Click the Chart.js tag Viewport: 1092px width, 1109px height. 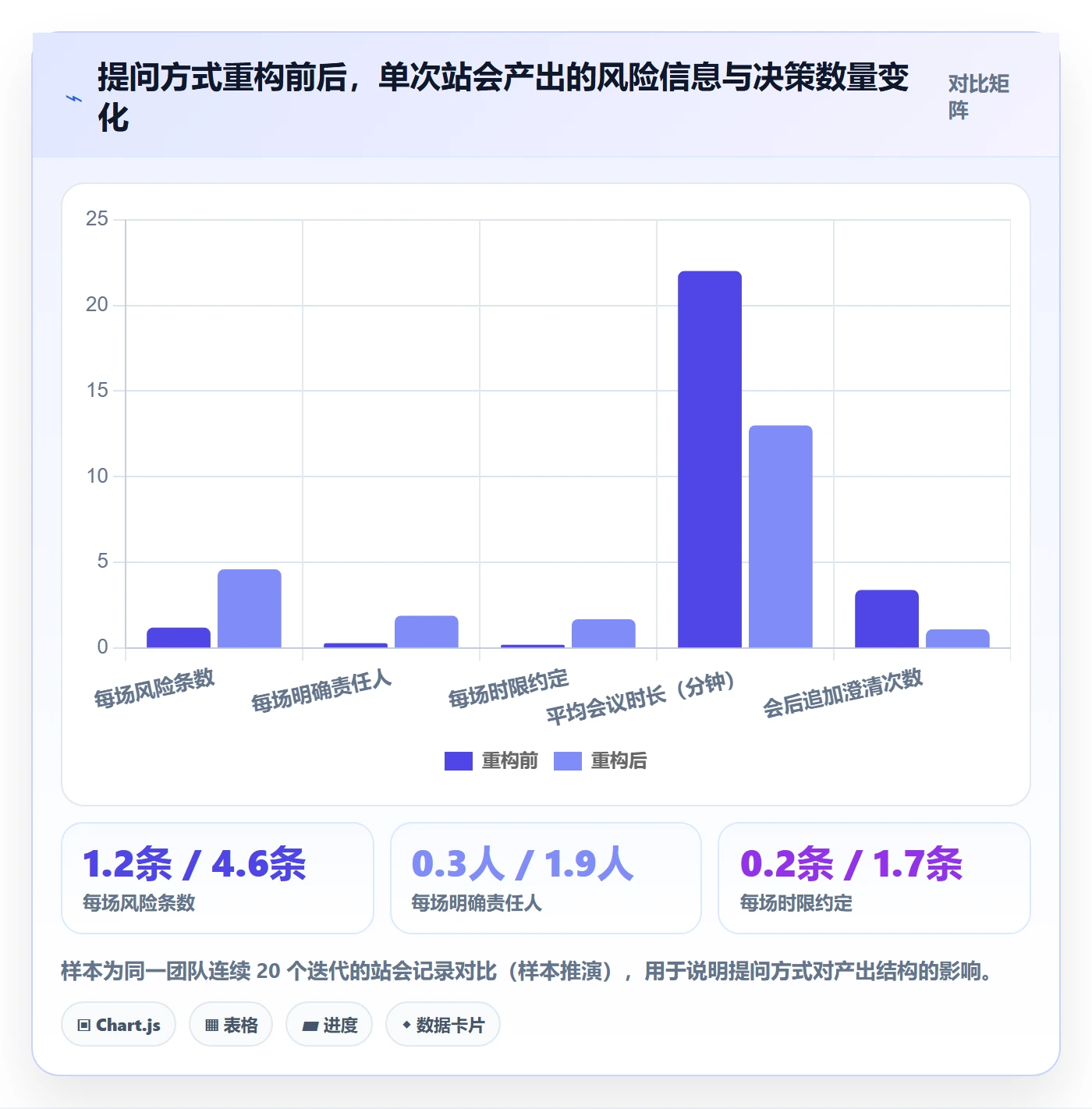click(119, 1025)
